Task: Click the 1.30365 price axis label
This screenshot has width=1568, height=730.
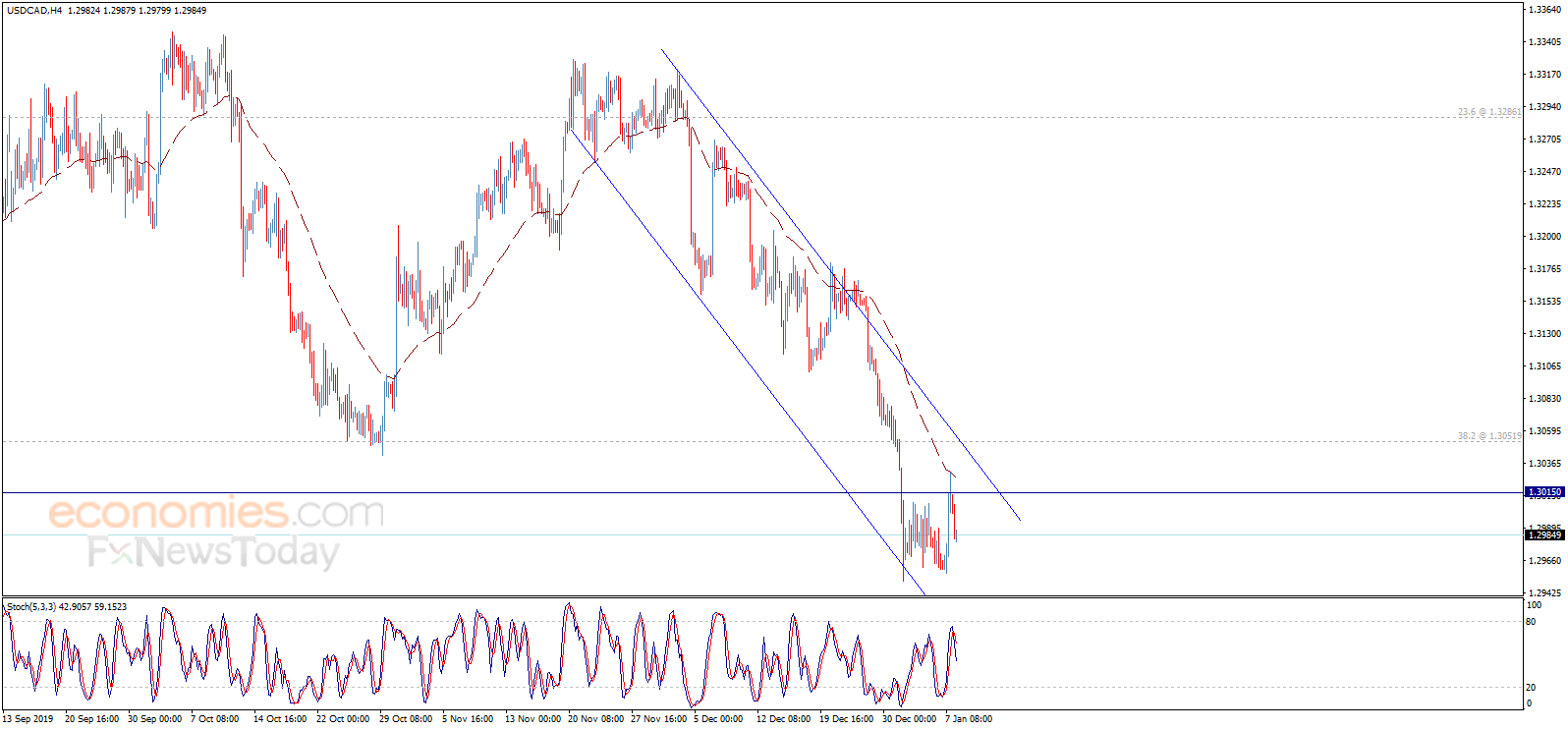Action: (1545, 464)
